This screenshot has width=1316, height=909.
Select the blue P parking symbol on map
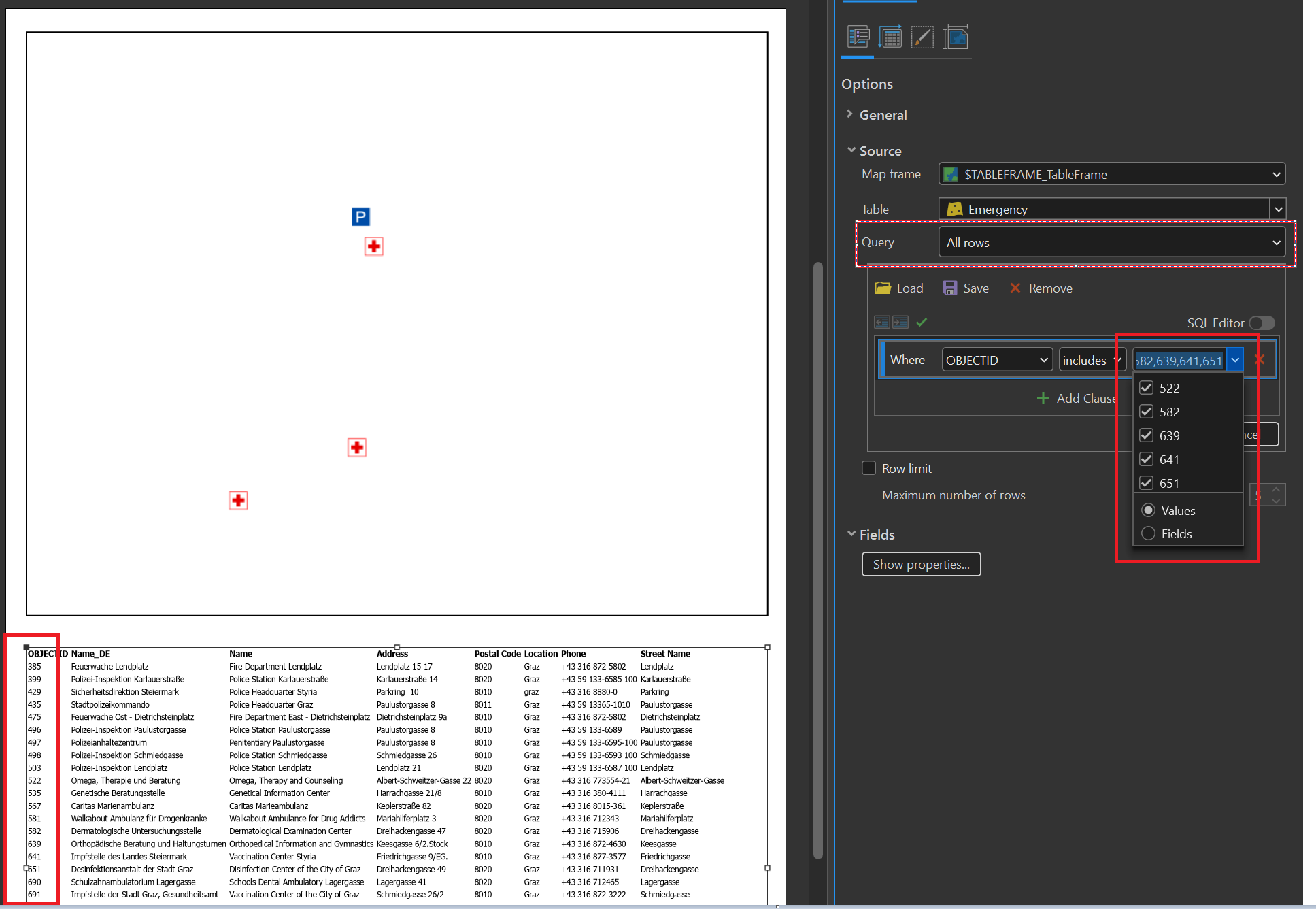point(360,216)
